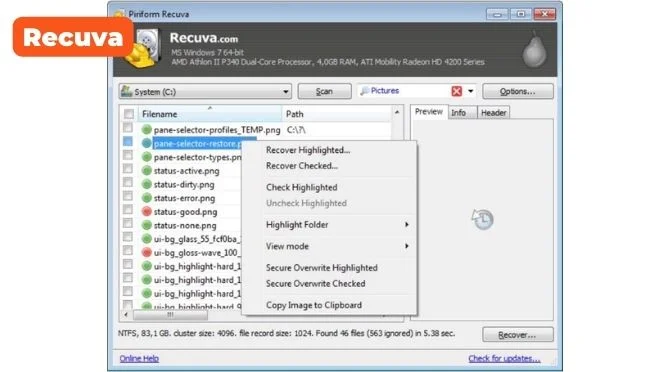Select the ui-bg_gloss-wave_100 filename
Screen dimensions: 670x372
pyautogui.click(x=197, y=253)
